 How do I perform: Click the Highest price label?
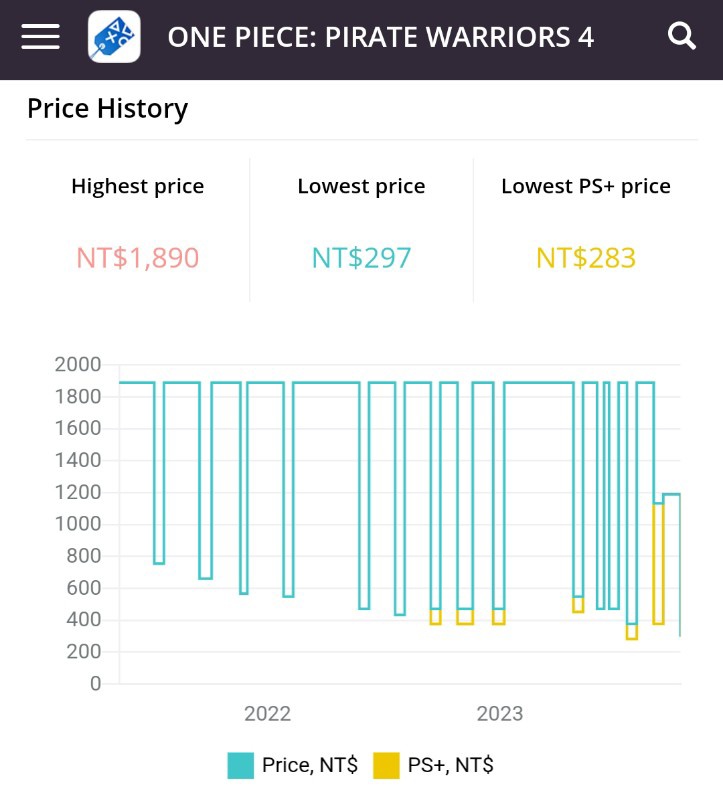(x=138, y=186)
